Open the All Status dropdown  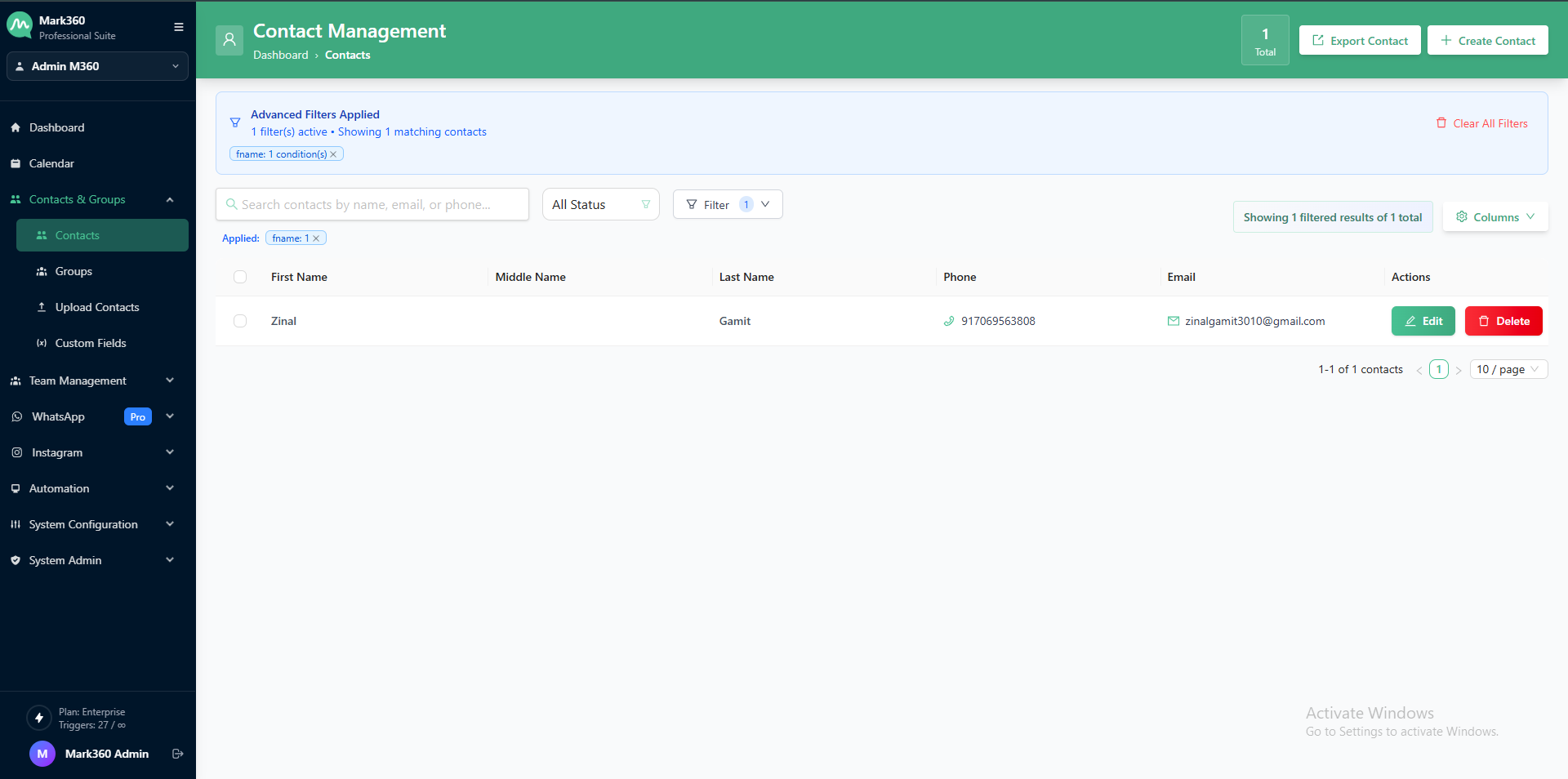[x=600, y=204]
